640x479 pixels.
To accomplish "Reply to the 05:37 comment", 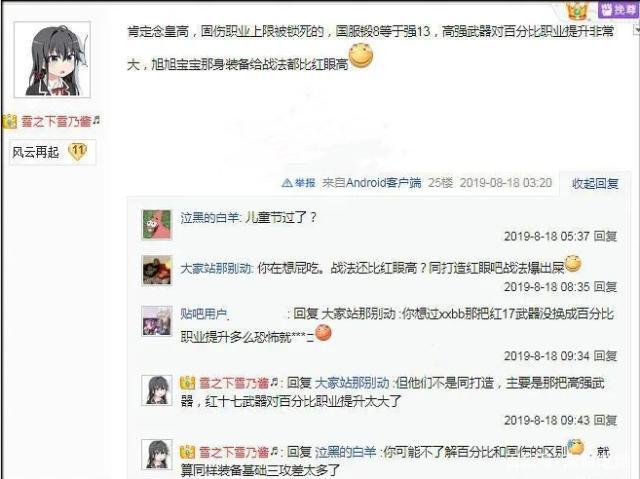I will [605, 236].
